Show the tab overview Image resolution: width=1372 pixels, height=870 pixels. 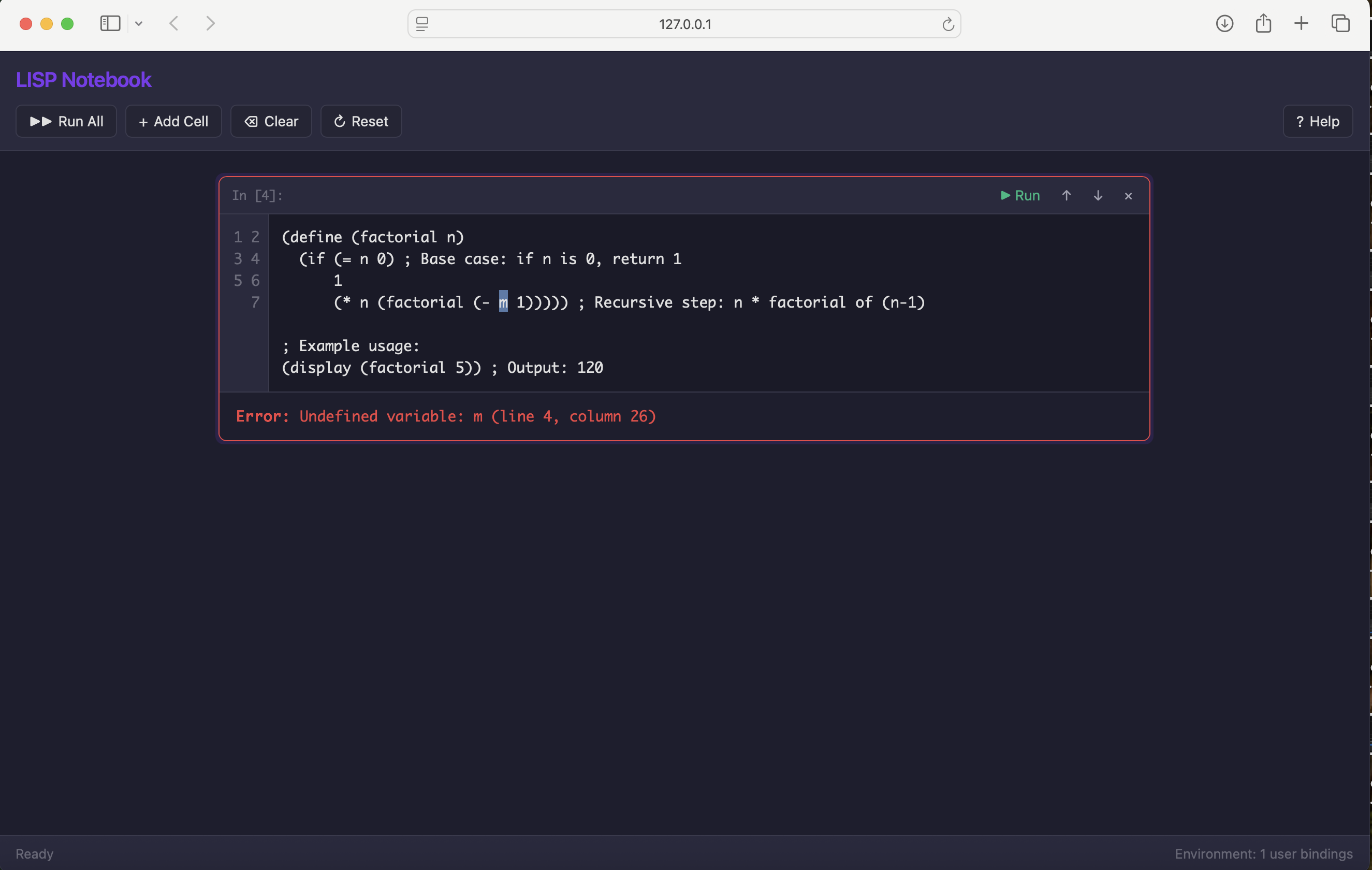(1340, 23)
